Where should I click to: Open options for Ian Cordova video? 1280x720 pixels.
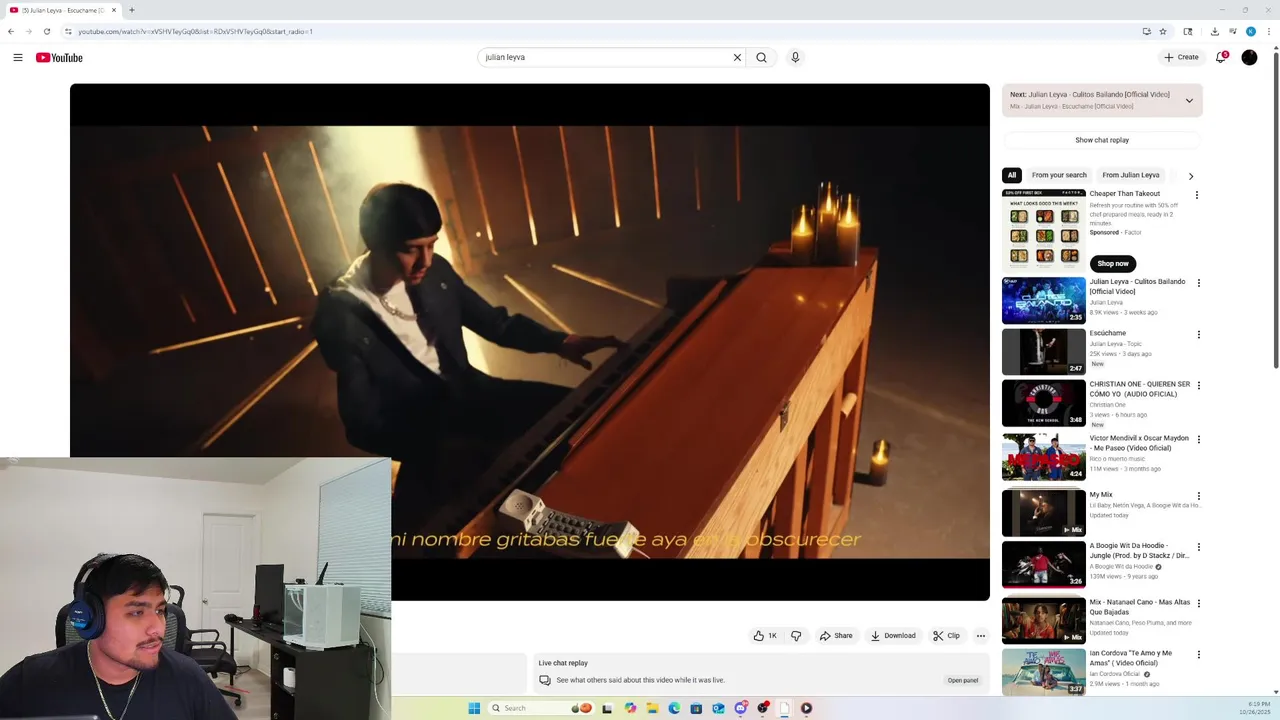tap(1198, 655)
